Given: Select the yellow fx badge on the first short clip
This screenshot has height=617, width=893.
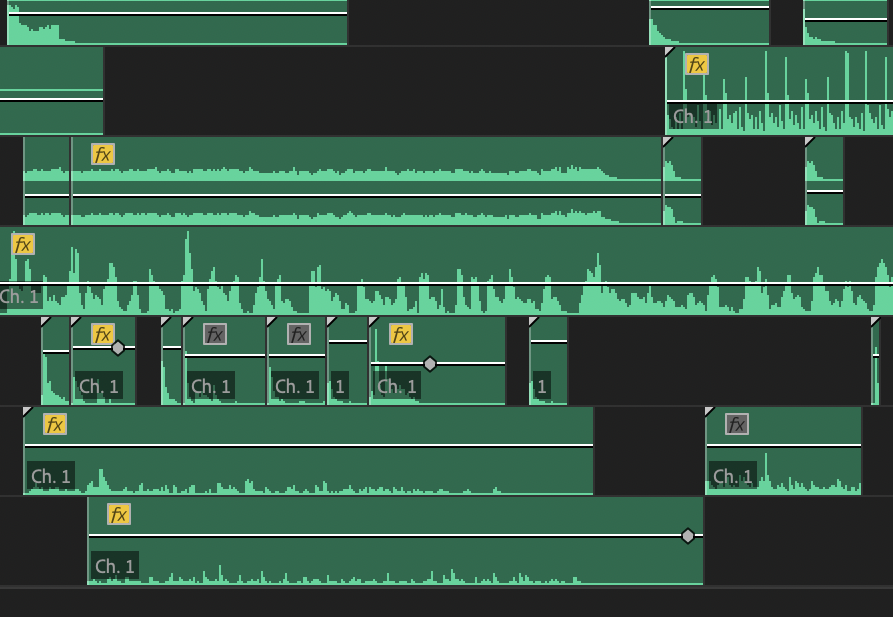Looking at the screenshot, I should click(102, 335).
